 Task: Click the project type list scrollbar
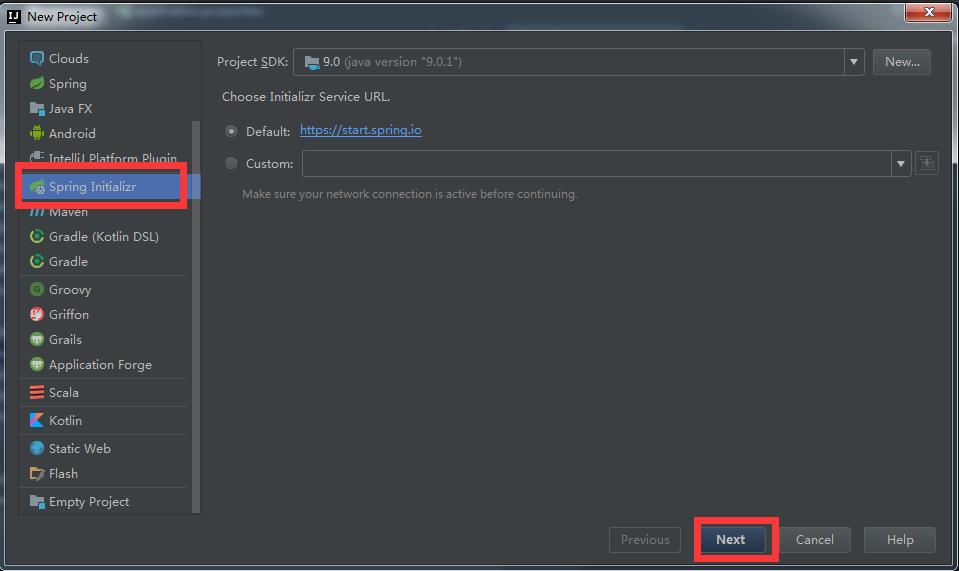[196, 316]
